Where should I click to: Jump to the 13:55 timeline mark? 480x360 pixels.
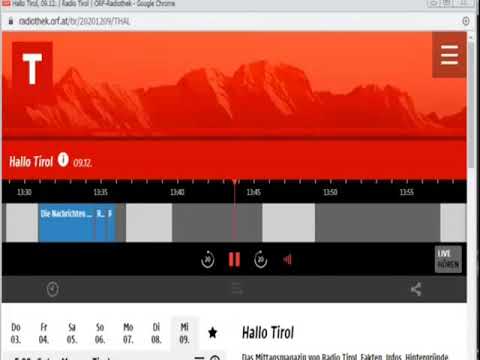coord(407,192)
